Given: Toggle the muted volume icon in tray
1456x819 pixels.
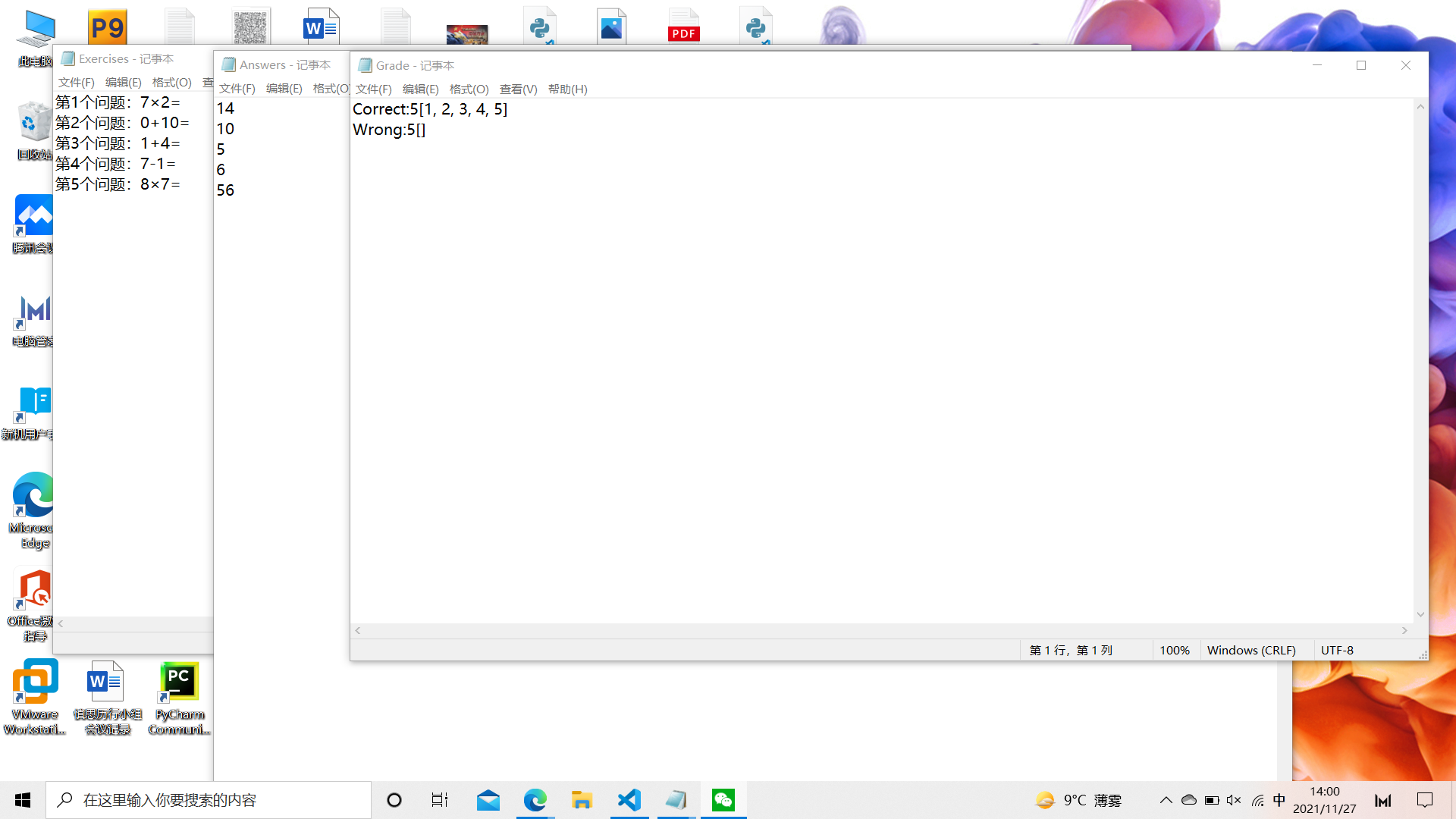Looking at the screenshot, I should tap(1234, 800).
